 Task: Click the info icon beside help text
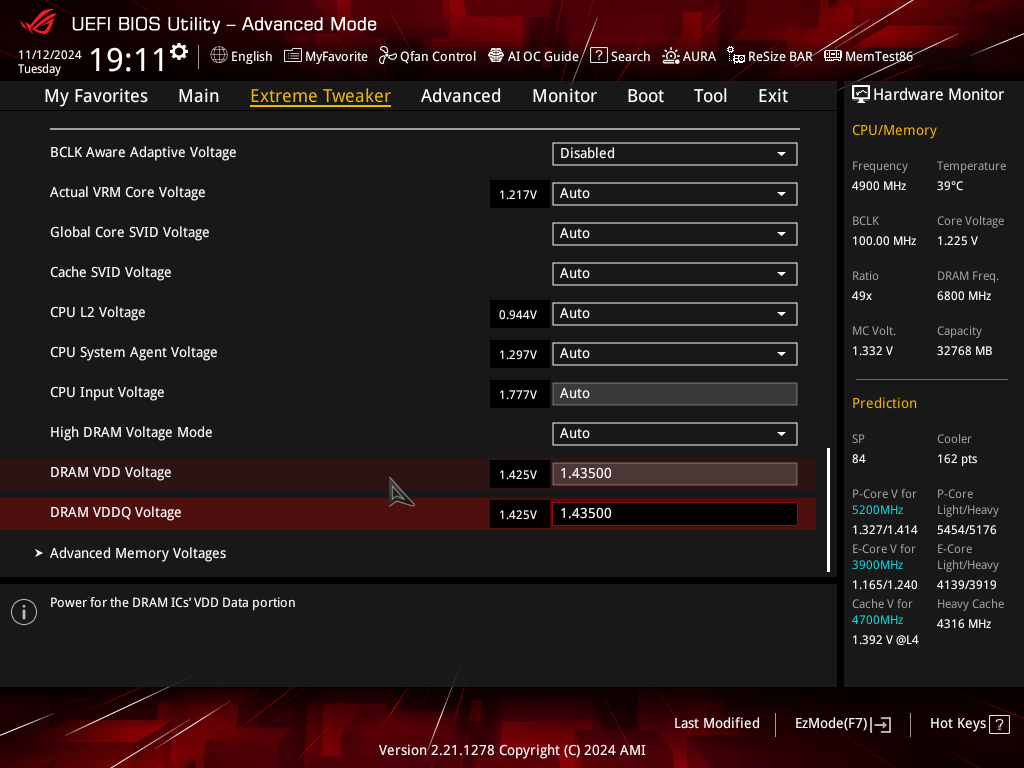[x=24, y=612]
